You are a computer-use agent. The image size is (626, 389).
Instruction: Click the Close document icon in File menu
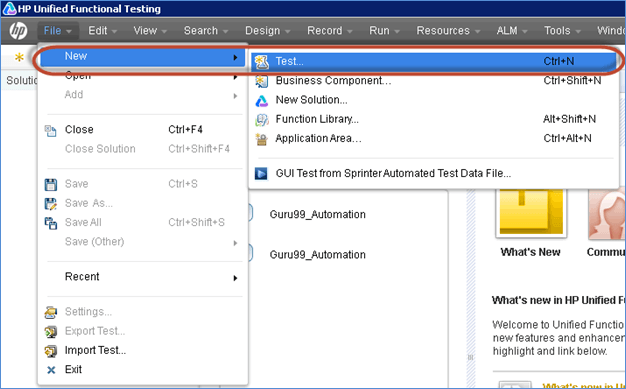tap(51, 130)
